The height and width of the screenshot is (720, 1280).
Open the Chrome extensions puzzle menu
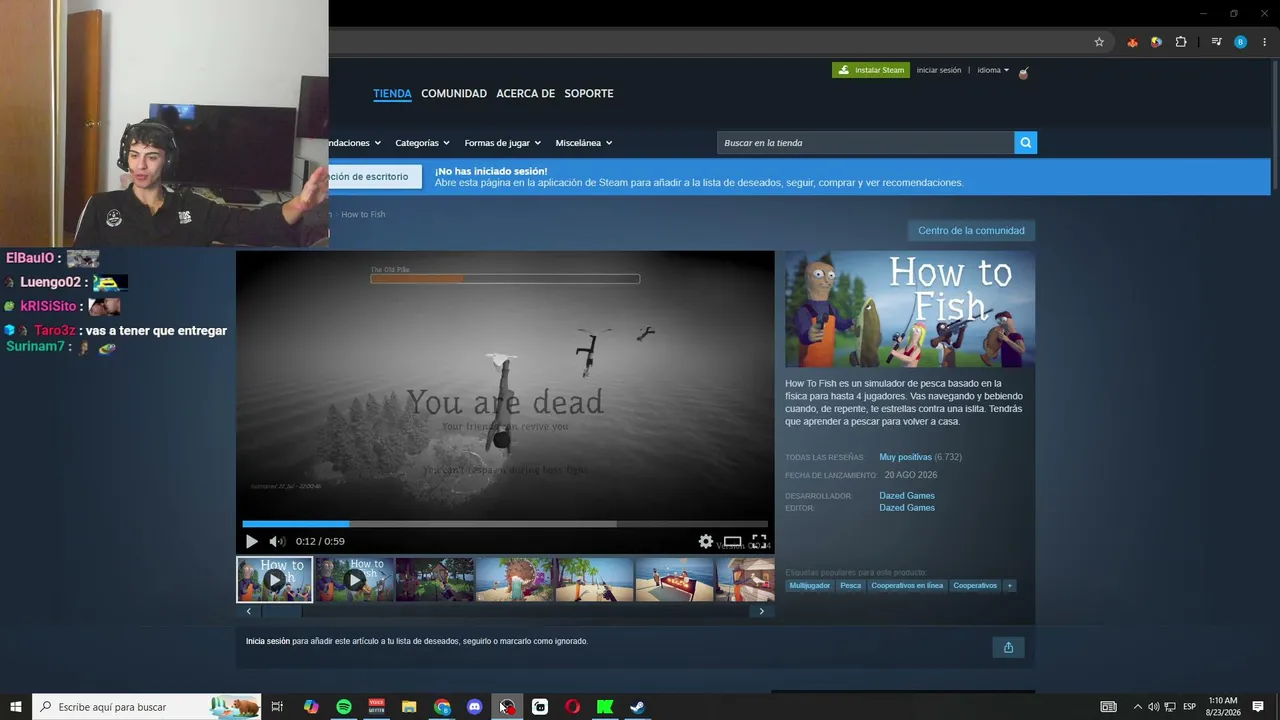click(x=1181, y=42)
